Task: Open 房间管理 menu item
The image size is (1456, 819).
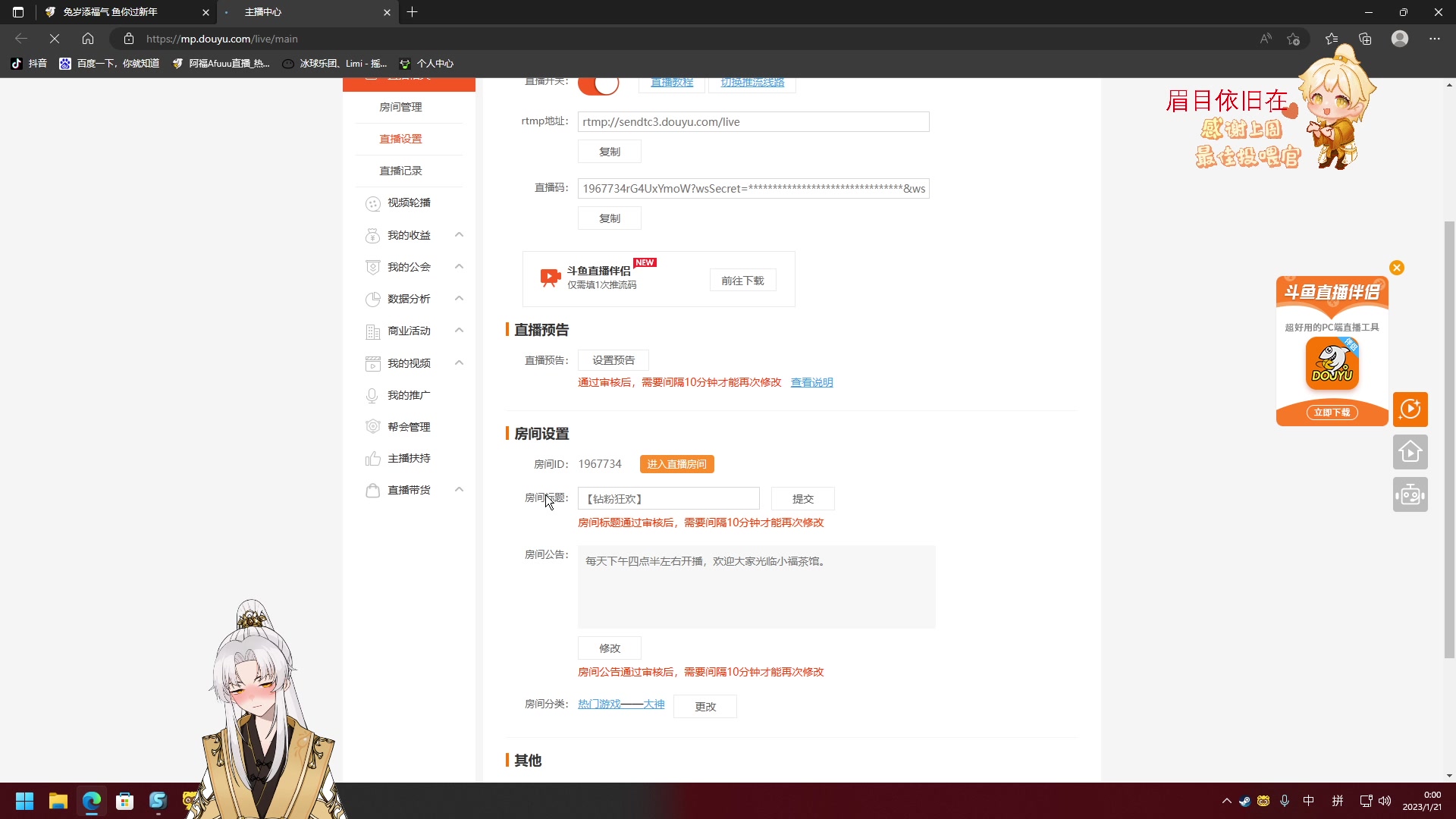Action: [x=400, y=107]
